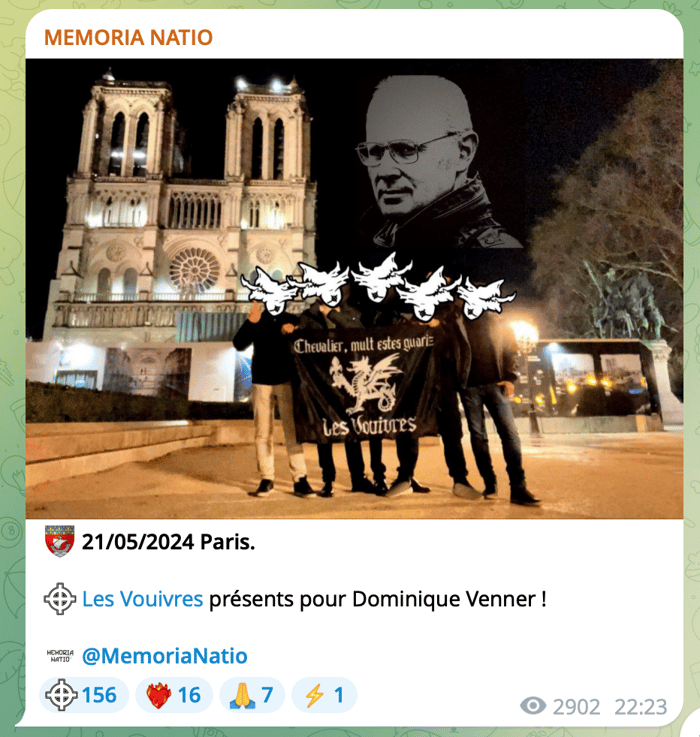Click the grayscale portrait overlay in the photo

point(435,162)
